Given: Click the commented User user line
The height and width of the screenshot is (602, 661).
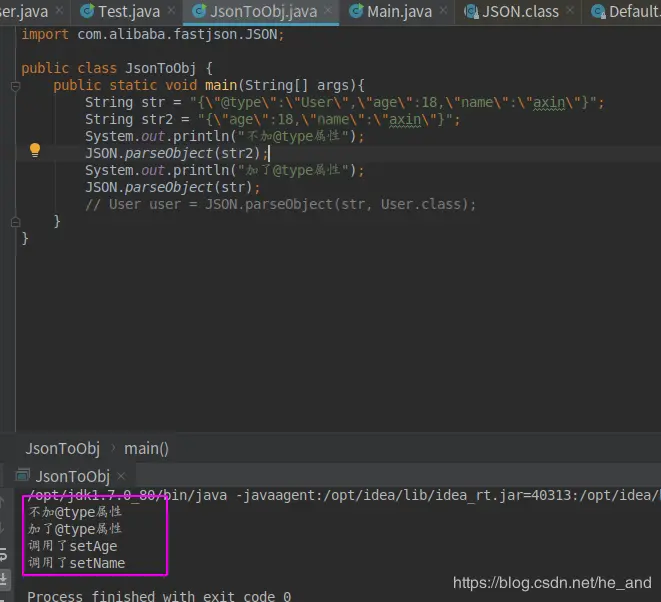Looking at the screenshot, I should tap(280, 204).
